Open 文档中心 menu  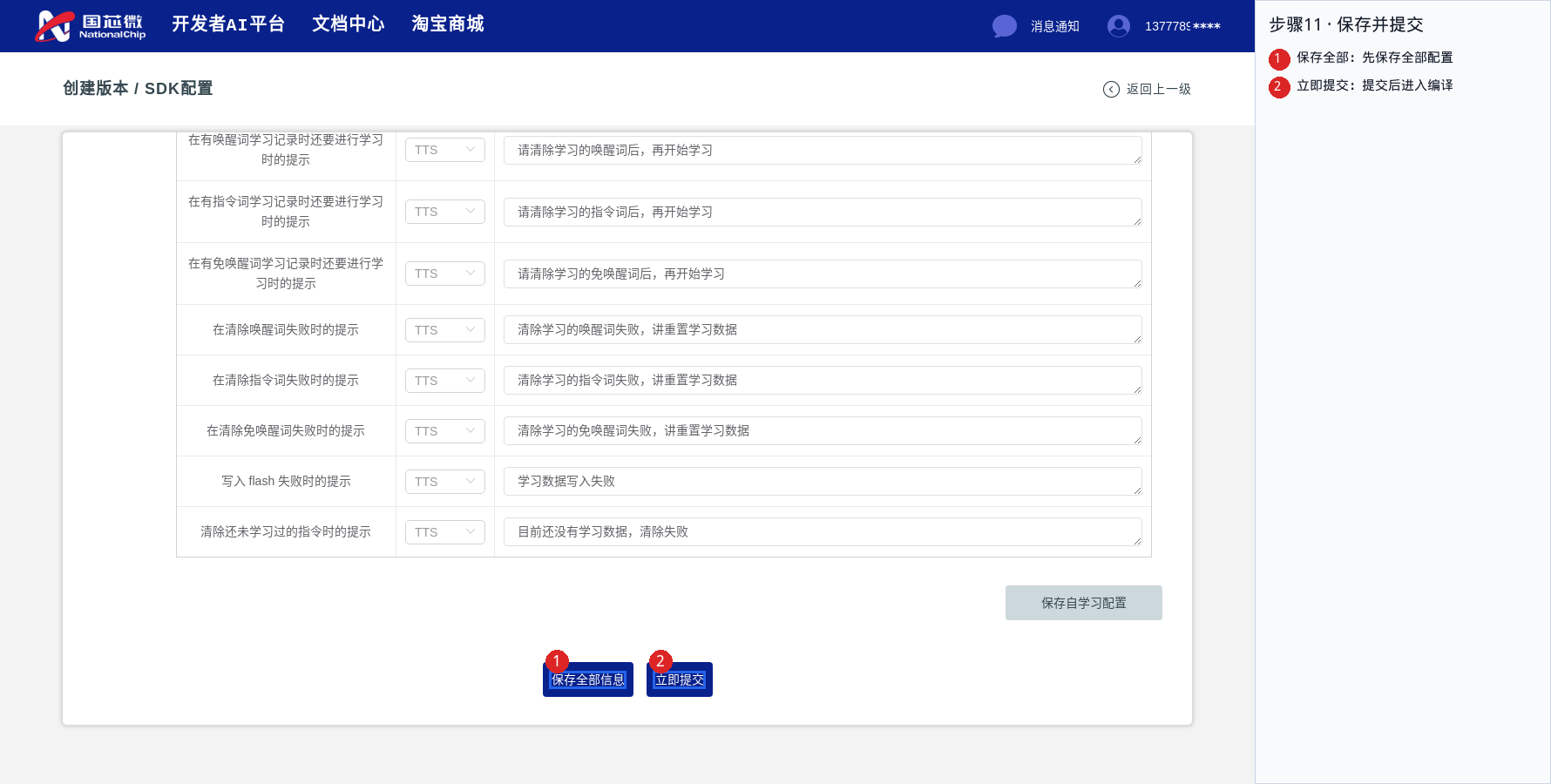point(349,24)
